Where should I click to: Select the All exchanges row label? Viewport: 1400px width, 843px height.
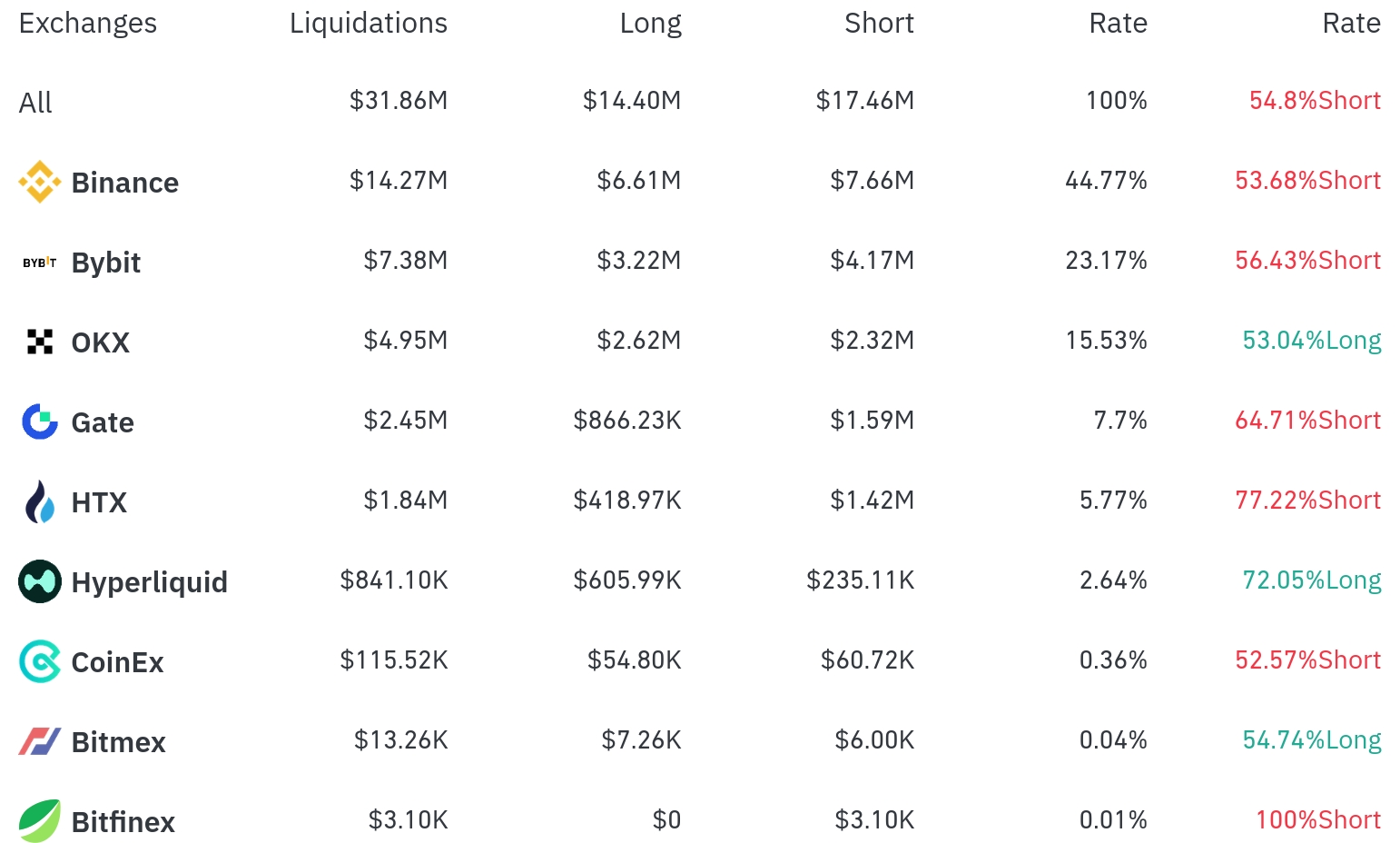click(x=35, y=103)
